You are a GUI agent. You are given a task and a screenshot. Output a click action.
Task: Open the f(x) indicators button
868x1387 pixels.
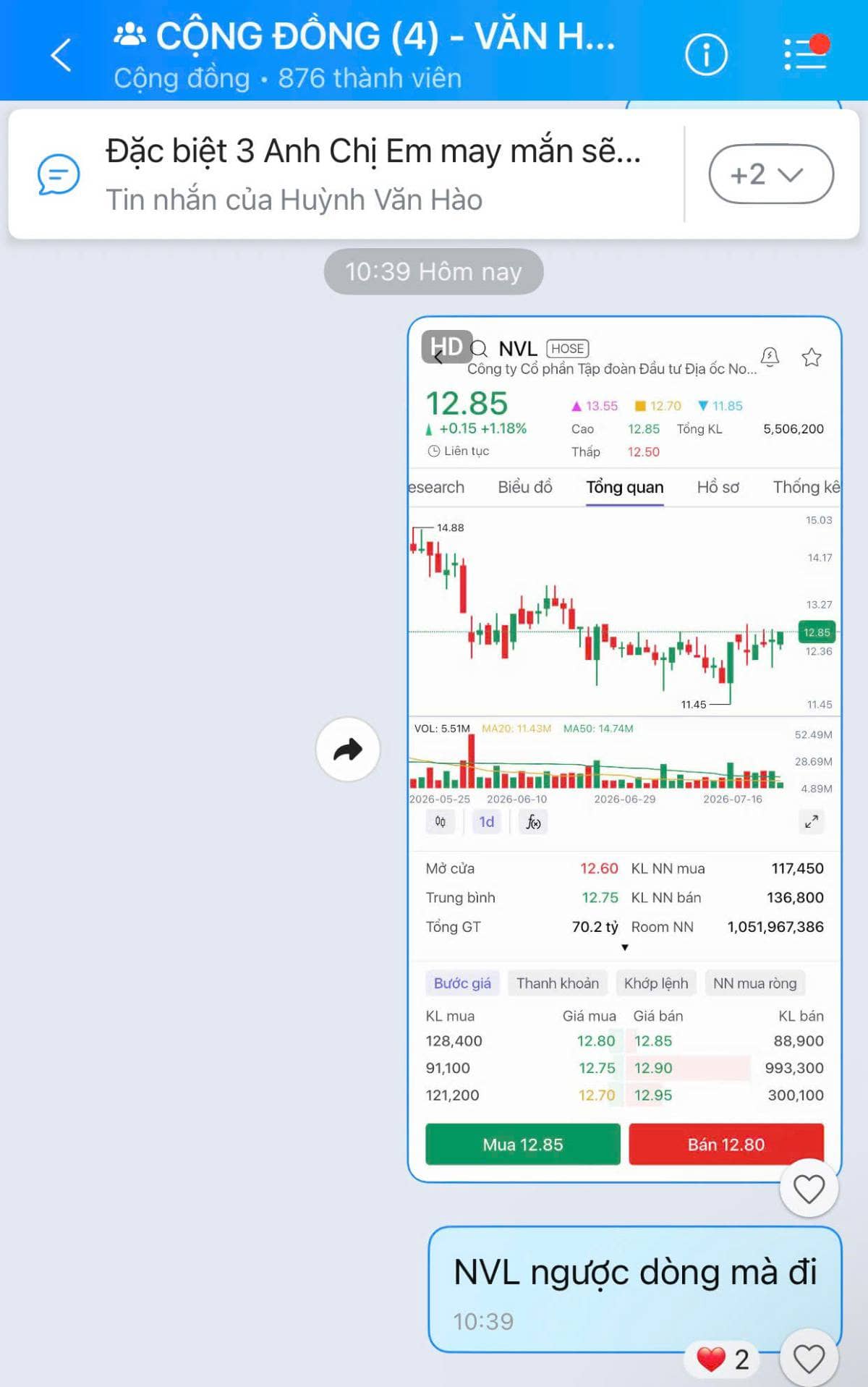tap(533, 822)
